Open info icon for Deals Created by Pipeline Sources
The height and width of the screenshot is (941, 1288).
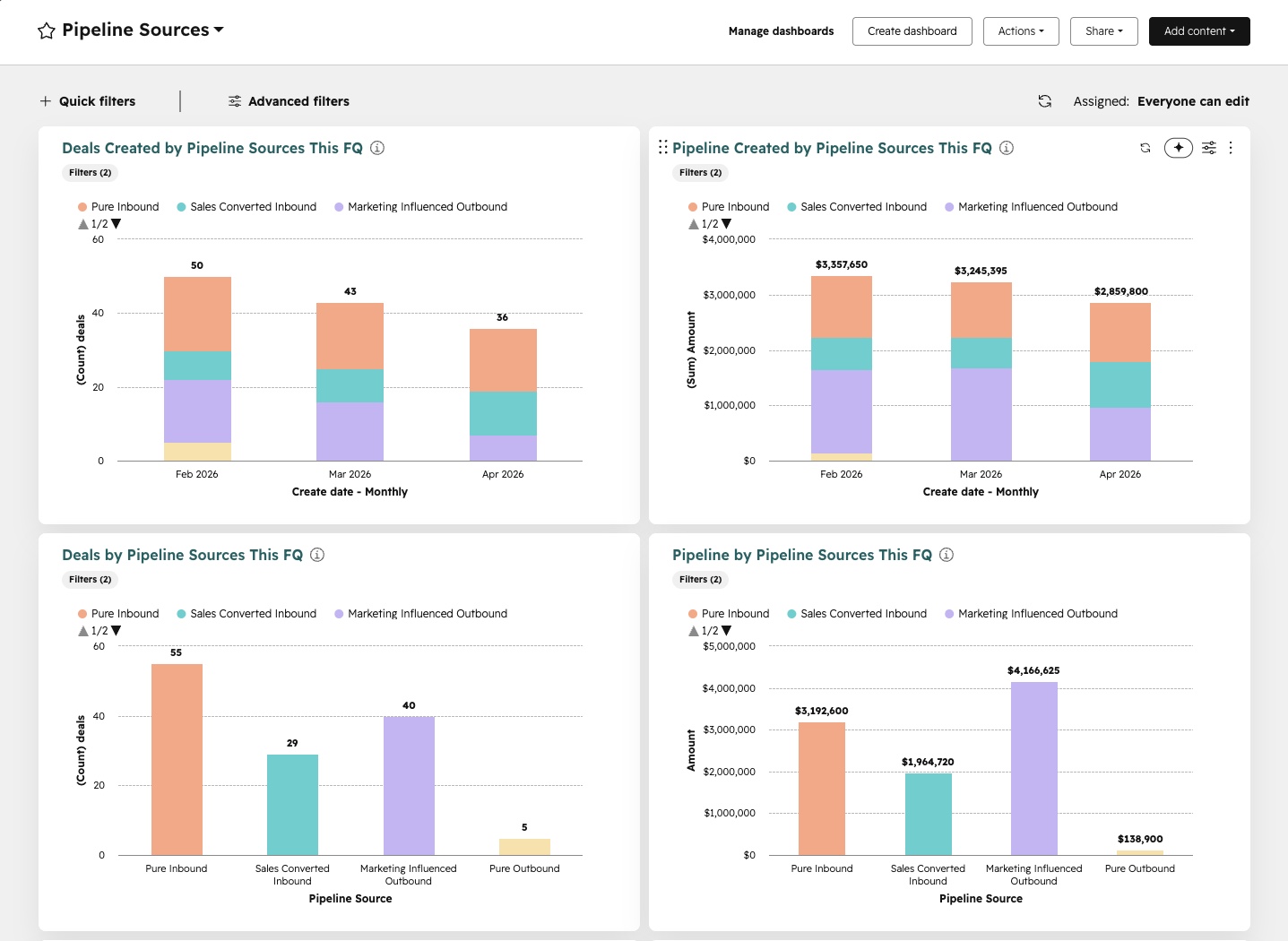(x=377, y=148)
